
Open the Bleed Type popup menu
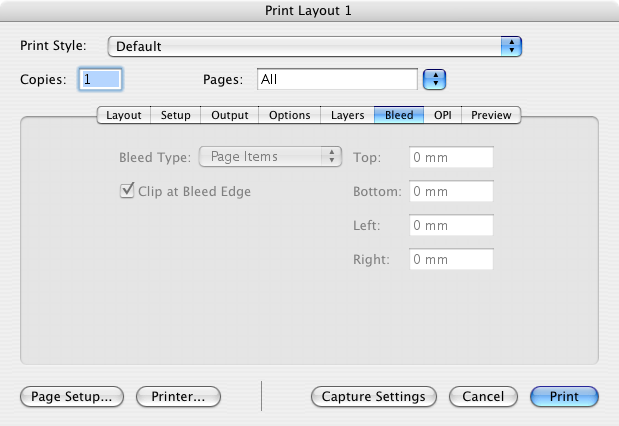click(271, 157)
